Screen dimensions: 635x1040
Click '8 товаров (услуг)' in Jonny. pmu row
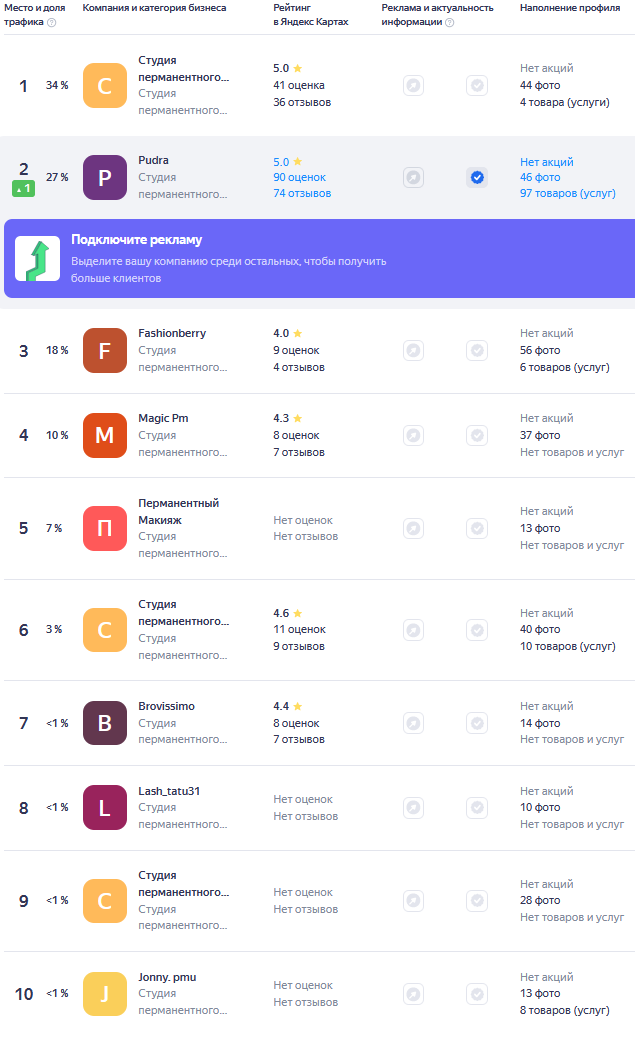[565, 1010]
